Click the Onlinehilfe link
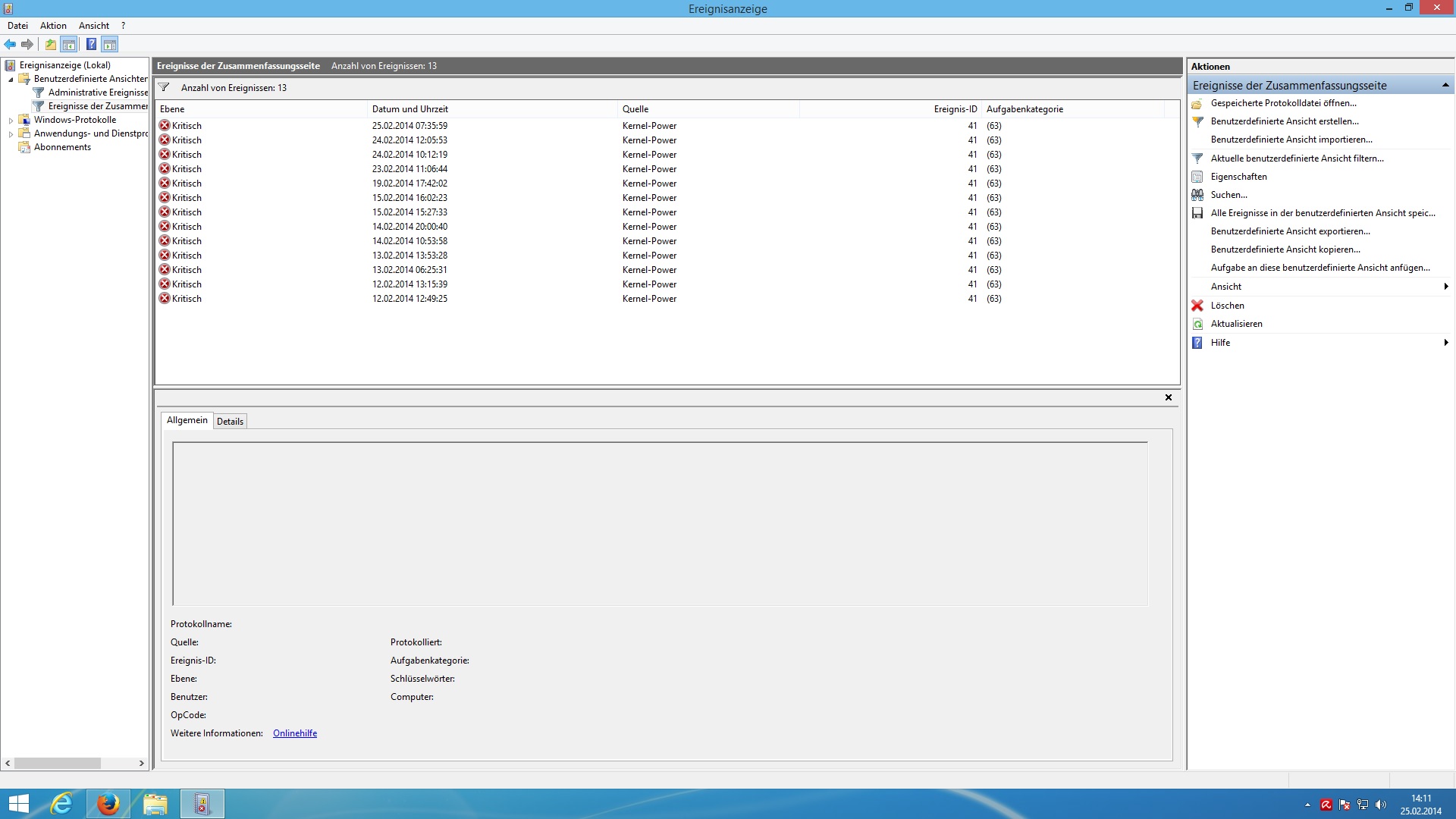1456x819 pixels. point(295,733)
